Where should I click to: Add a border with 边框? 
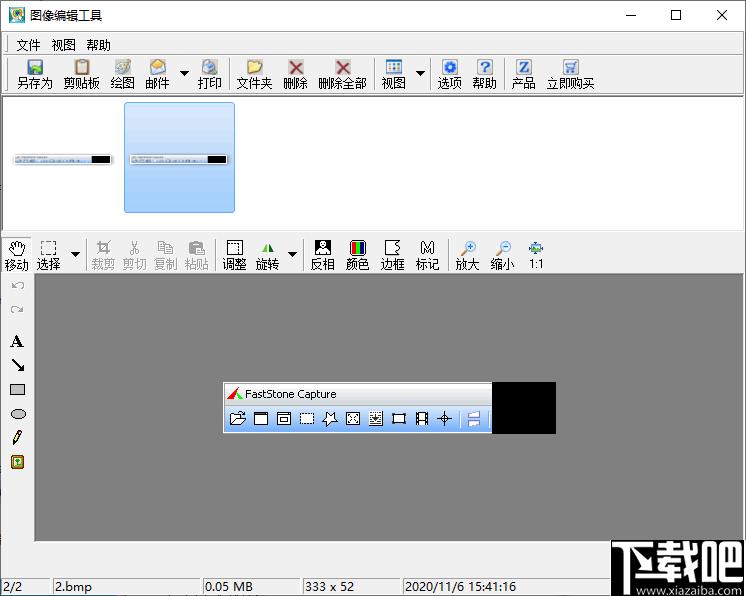tap(393, 256)
